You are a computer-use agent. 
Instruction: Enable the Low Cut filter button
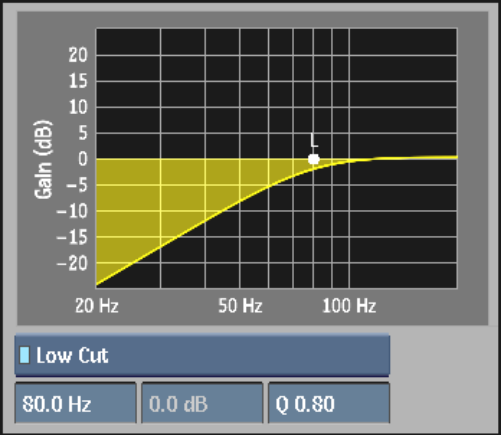click(x=202, y=355)
